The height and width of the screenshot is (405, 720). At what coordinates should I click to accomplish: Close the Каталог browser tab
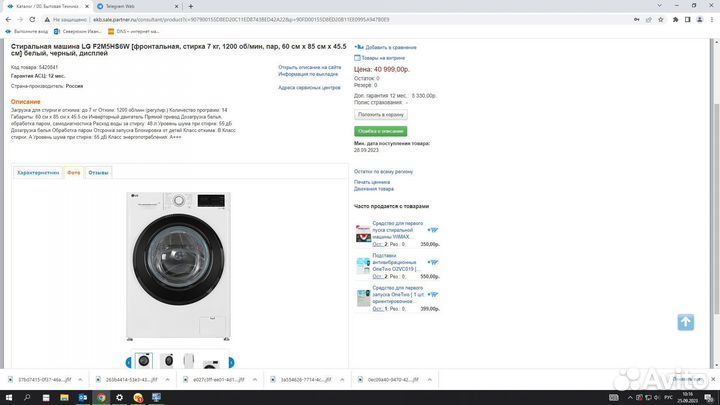(87, 6)
